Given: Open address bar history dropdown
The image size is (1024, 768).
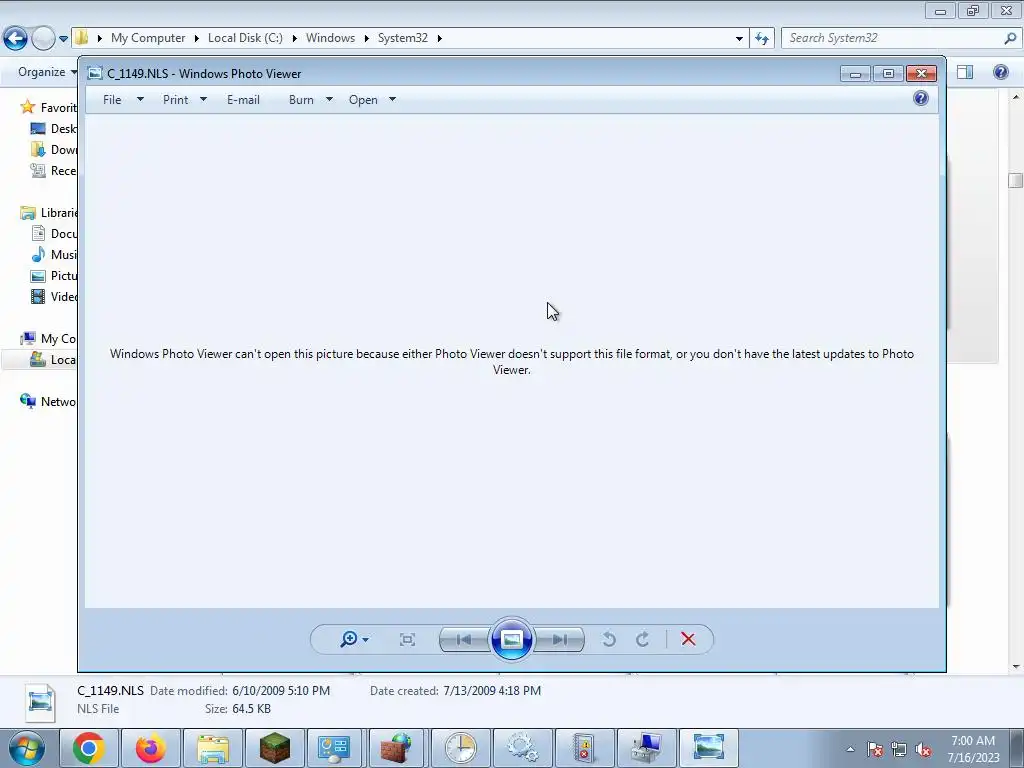Looking at the screenshot, I should (x=739, y=39).
